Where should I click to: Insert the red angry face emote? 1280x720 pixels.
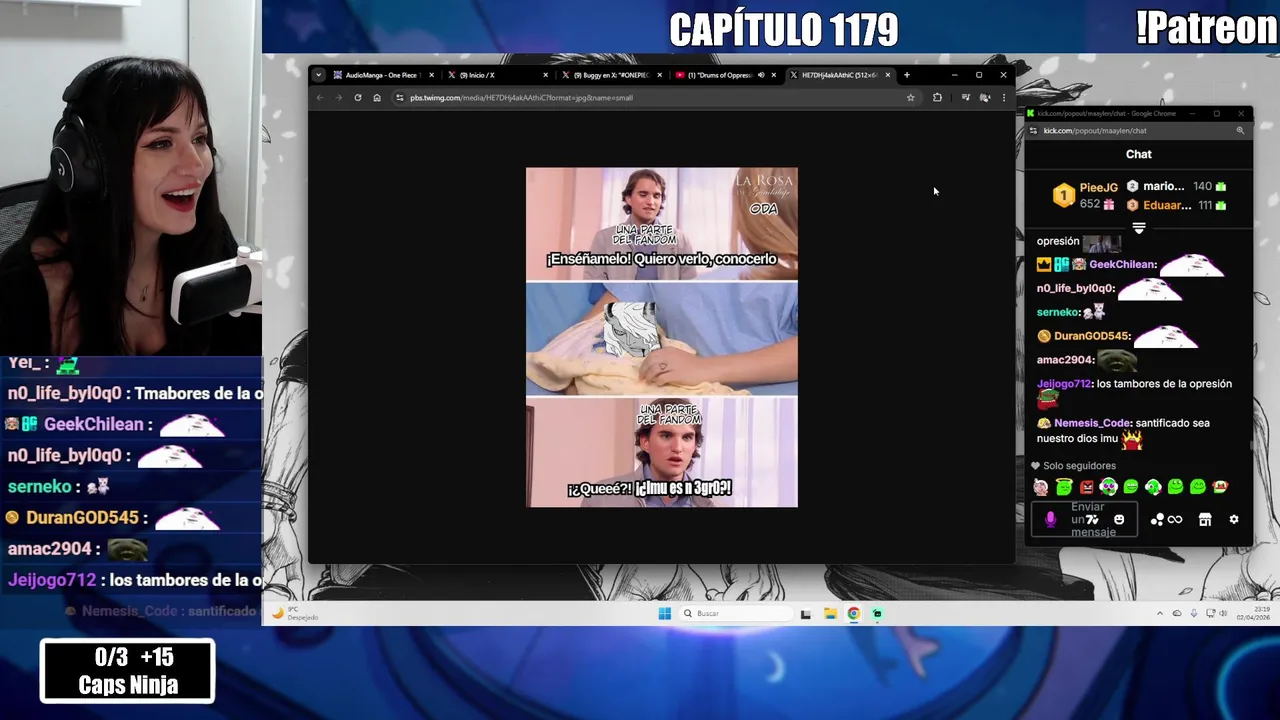point(1087,487)
